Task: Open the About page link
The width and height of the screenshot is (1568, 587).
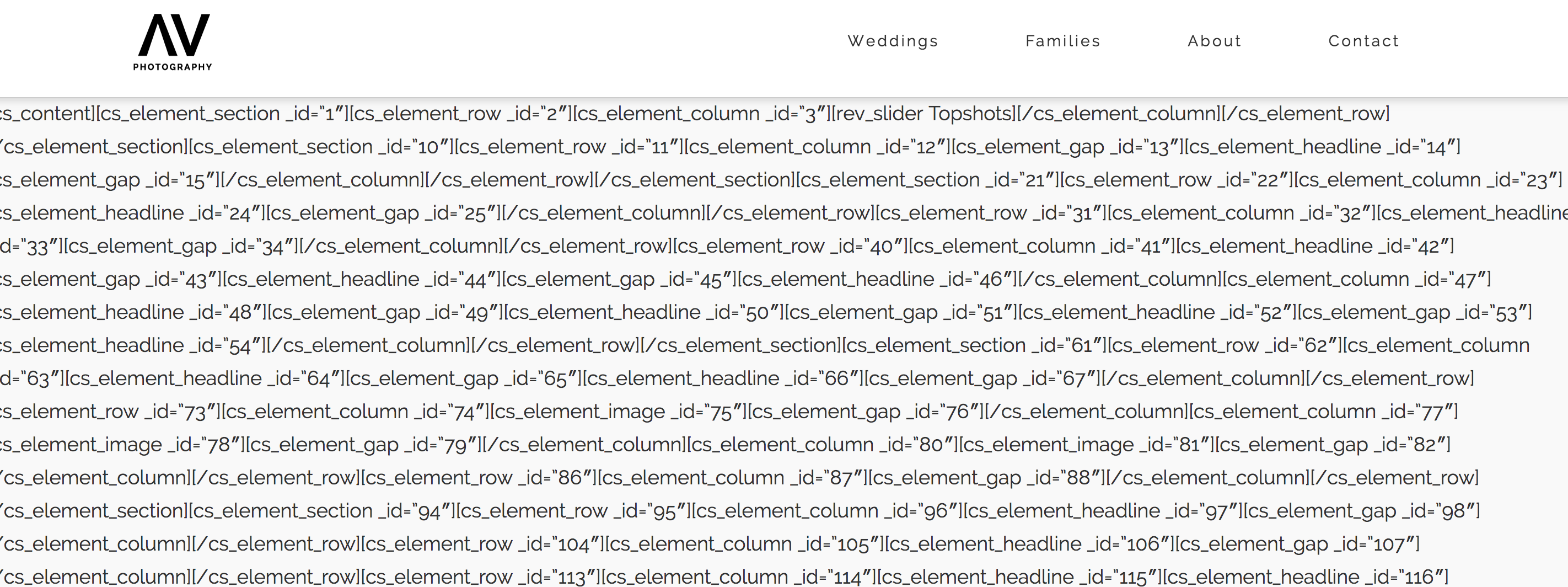Action: click(x=1215, y=41)
